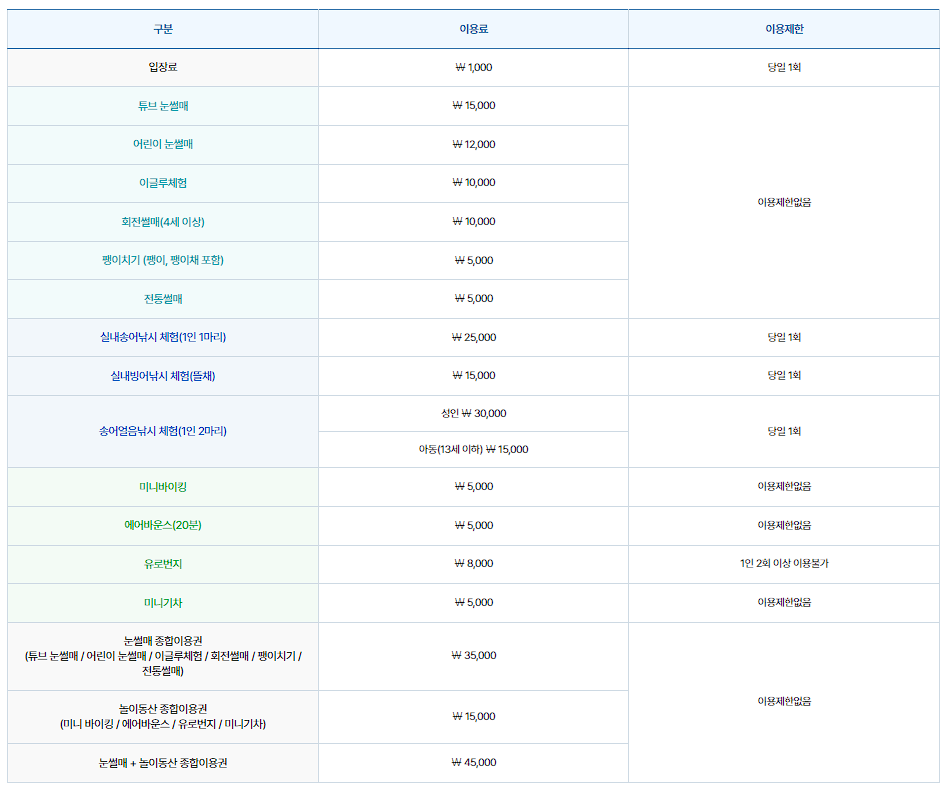Viewport: 946px width, 789px height.
Task: Click the '이용료' column header
Action: pyautogui.click(x=474, y=29)
